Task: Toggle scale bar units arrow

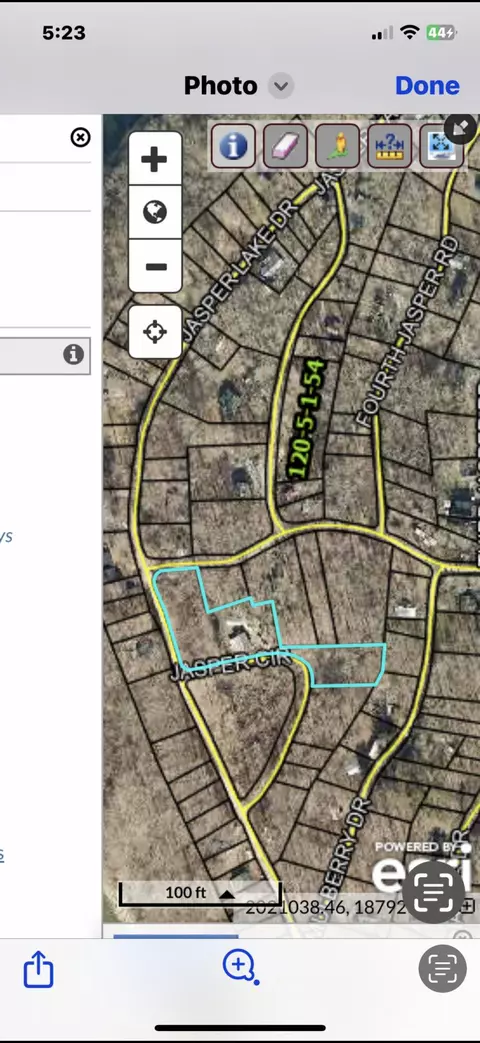Action: [227, 893]
